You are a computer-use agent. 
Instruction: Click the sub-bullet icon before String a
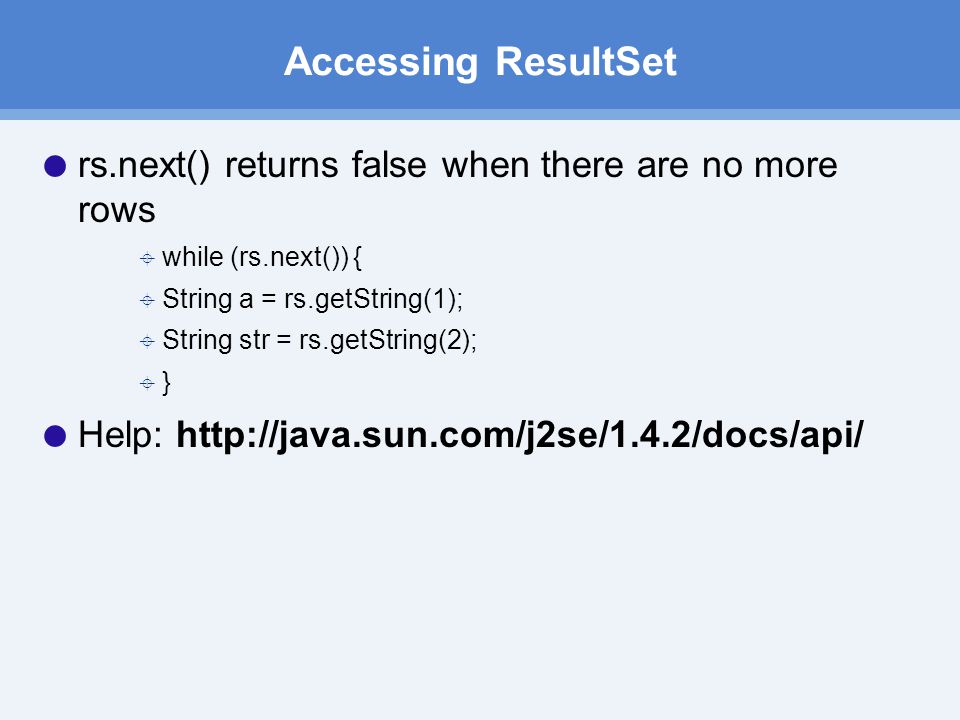pyautogui.click(x=147, y=300)
